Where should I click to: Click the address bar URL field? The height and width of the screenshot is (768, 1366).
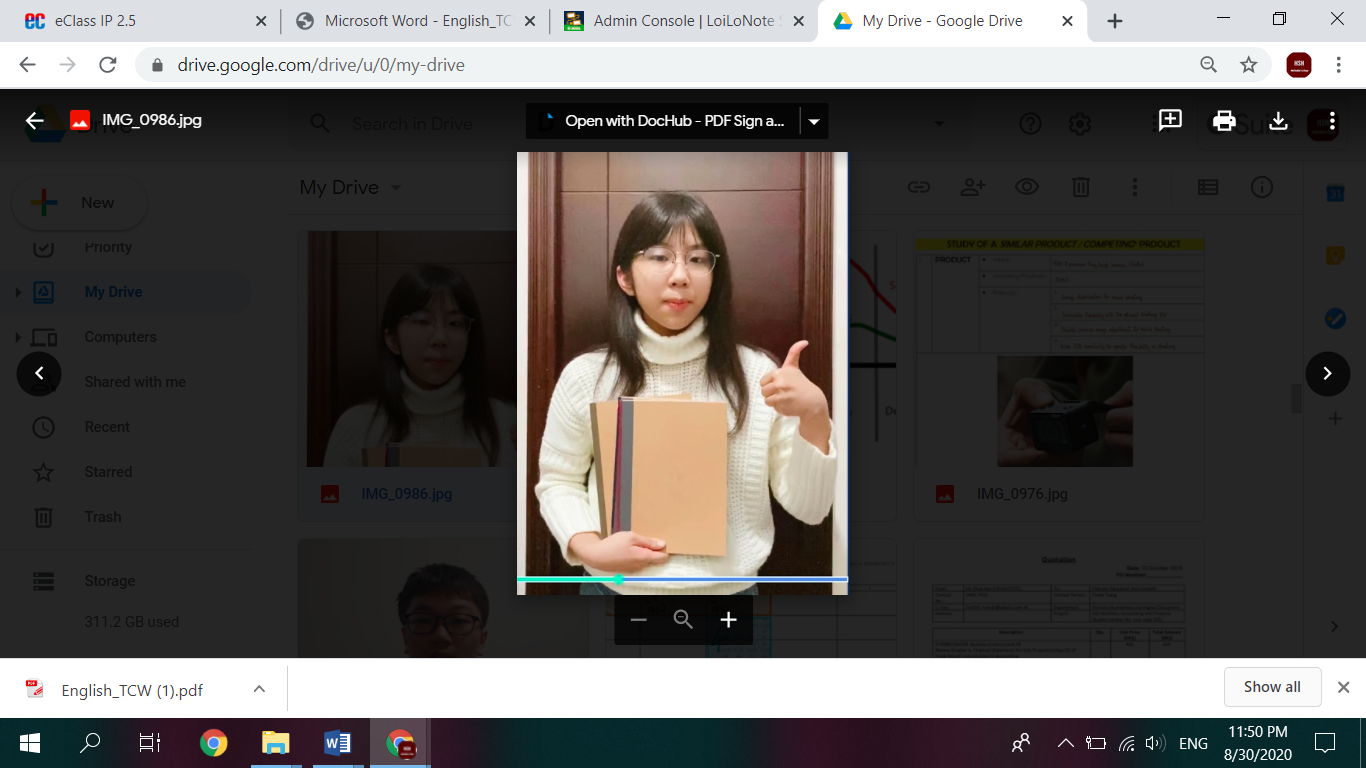coord(670,65)
